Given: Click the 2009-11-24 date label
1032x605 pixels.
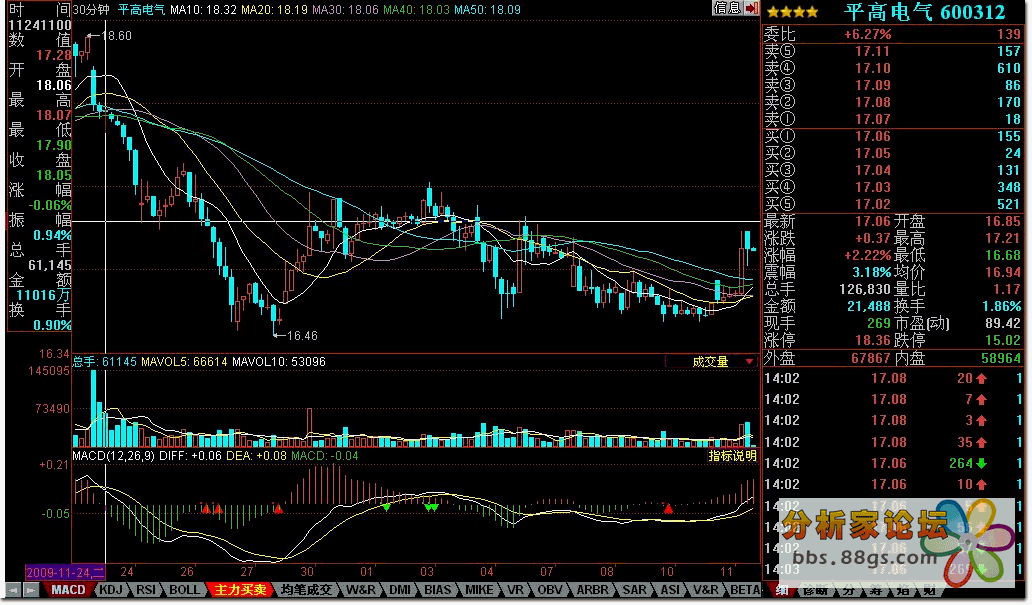Looking at the screenshot, I should [64, 571].
